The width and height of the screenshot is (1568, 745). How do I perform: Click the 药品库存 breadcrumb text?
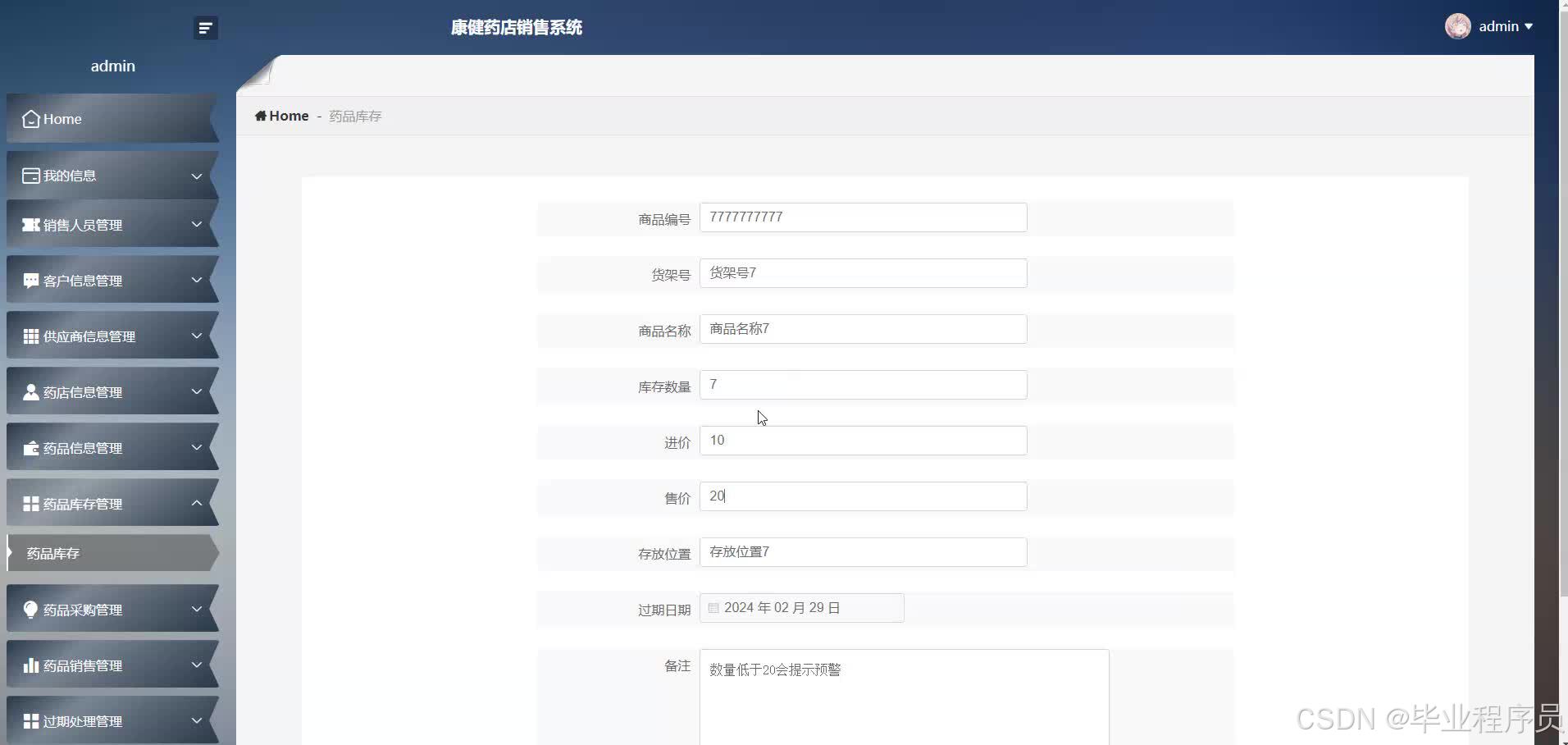point(355,117)
